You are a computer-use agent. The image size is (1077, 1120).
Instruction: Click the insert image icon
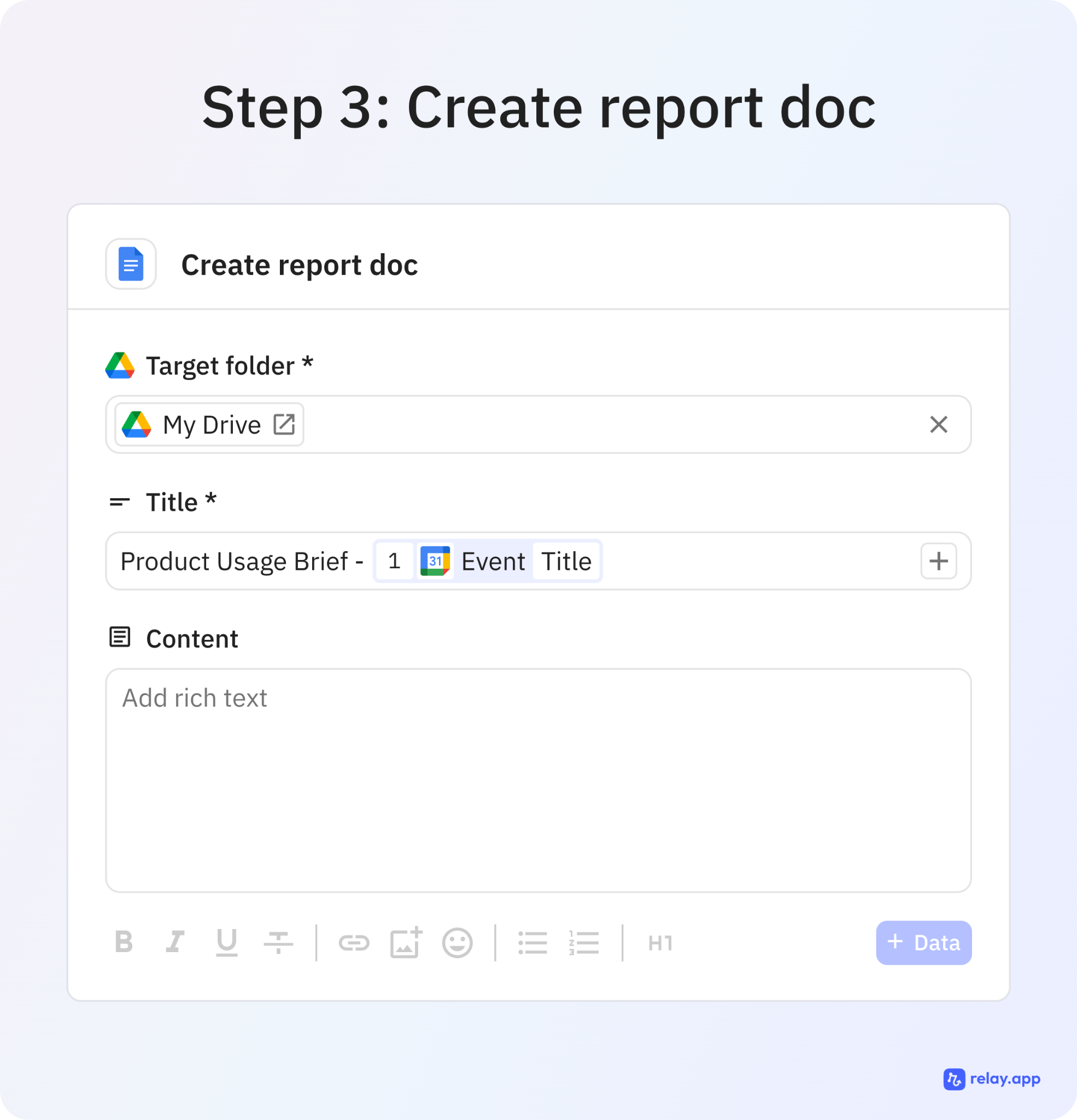pyautogui.click(x=406, y=942)
